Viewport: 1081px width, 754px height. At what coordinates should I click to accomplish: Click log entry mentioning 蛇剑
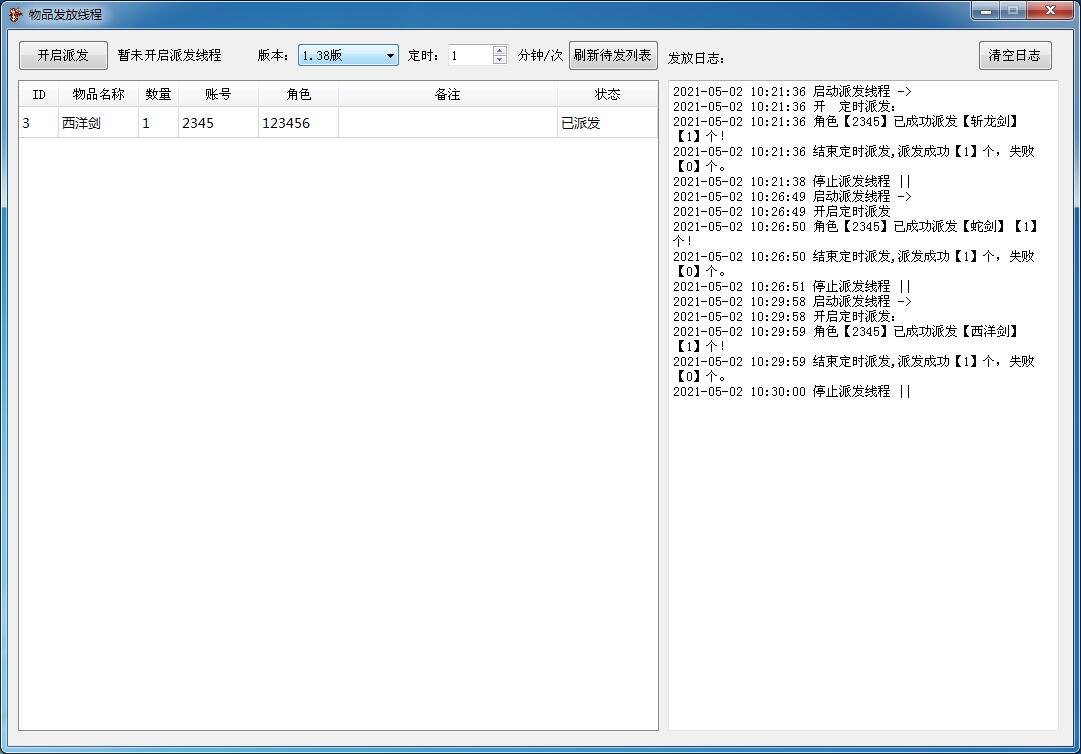click(856, 234)
